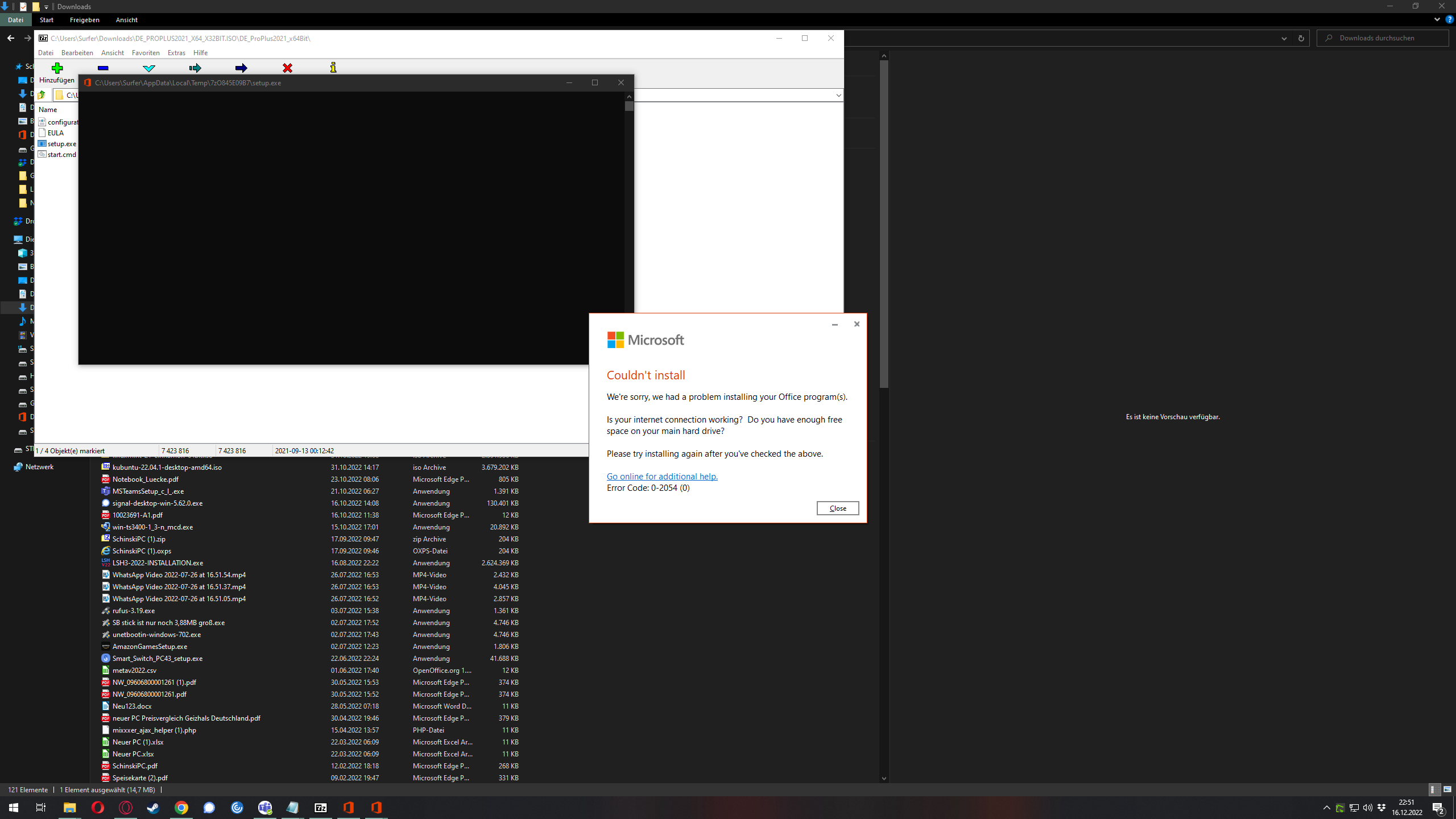Click Go online for additional help link

tap(662, 477)
